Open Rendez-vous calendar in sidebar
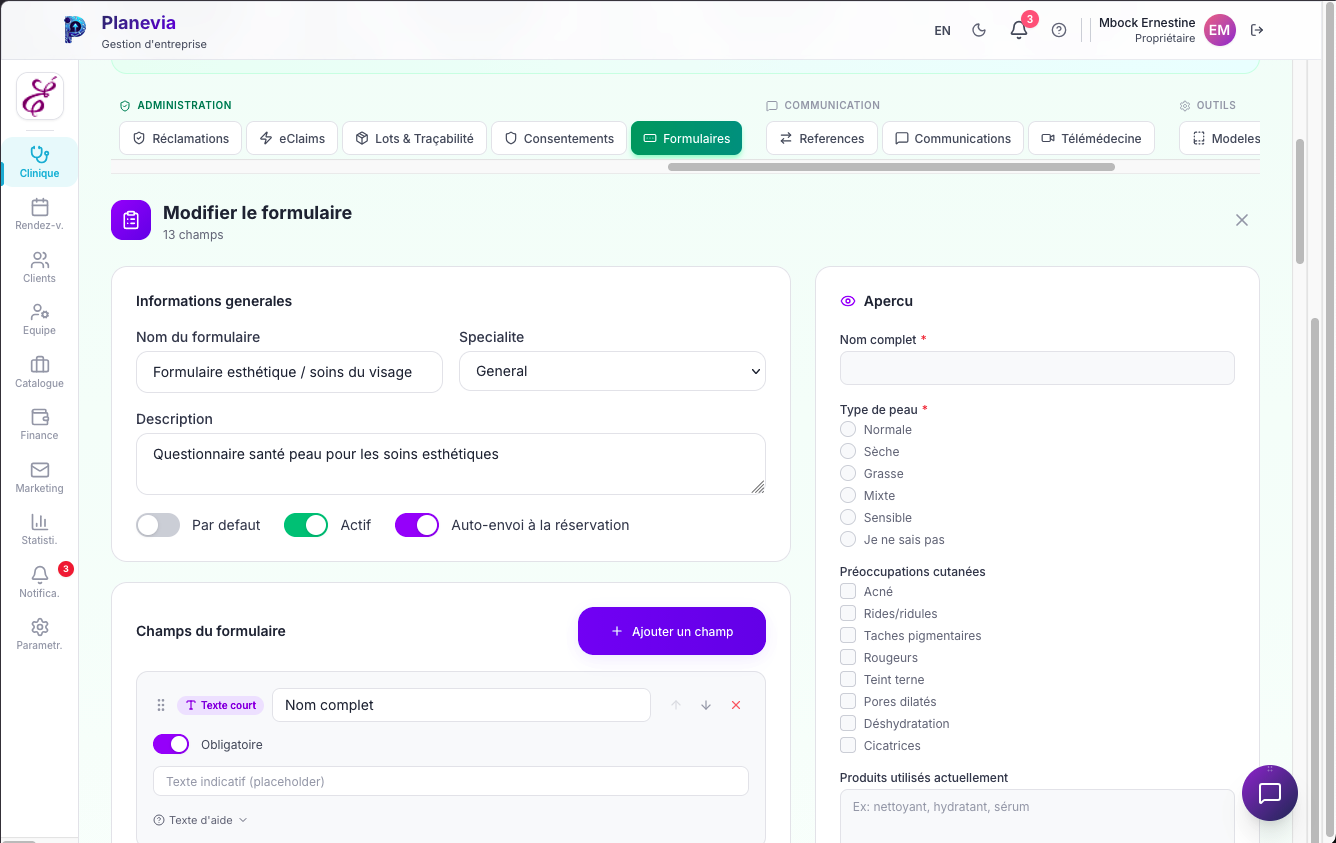Screen dimensions: 1336x843 pyautogui.click(x=39, y=214)
